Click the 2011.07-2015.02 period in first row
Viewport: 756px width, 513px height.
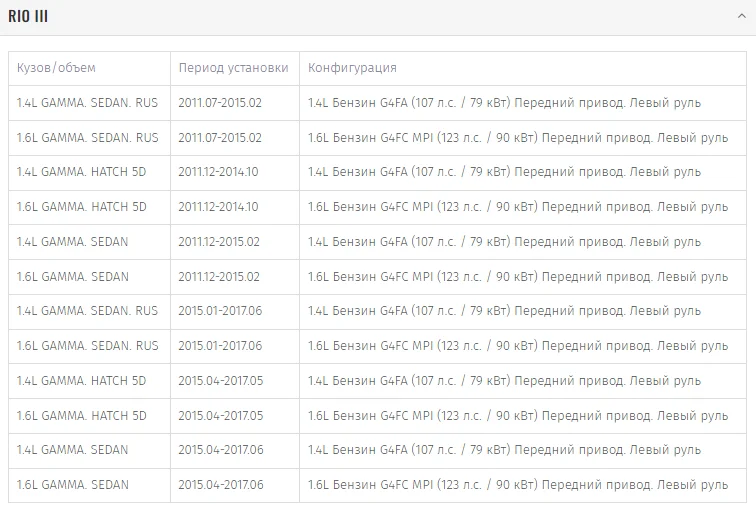220,103
